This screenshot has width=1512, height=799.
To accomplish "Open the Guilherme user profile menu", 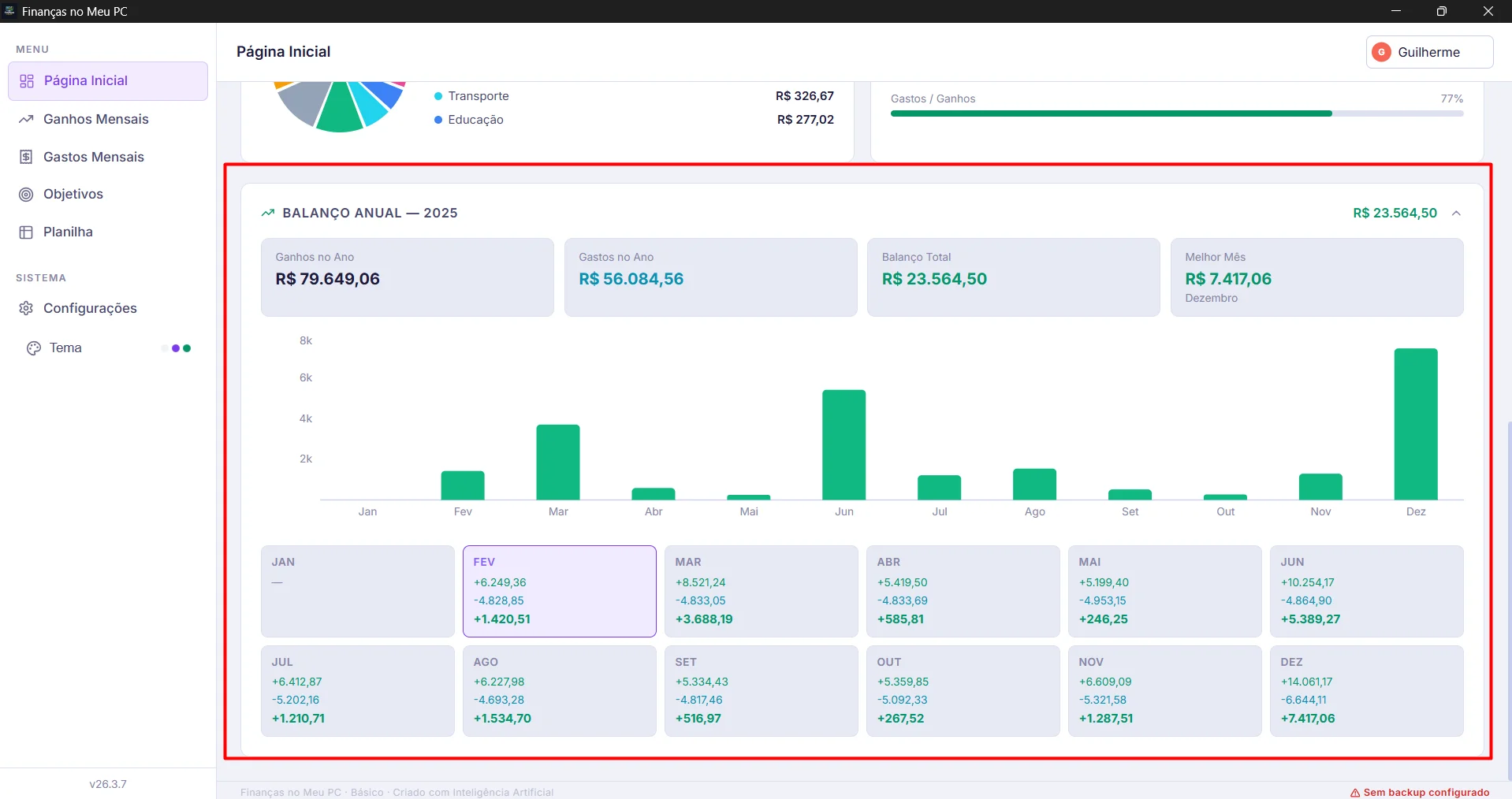I will click(x=1428, y=52).
